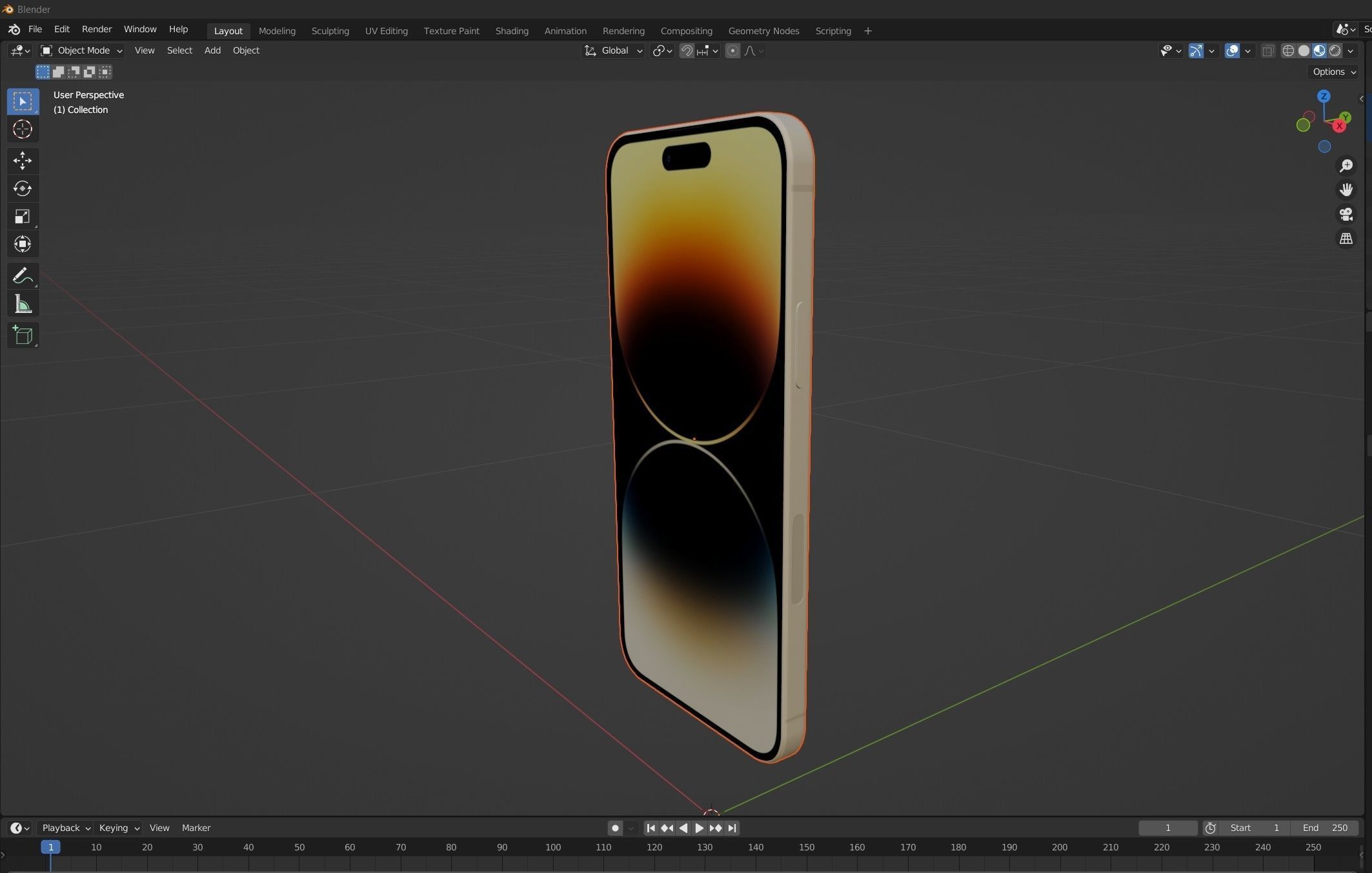
Task: Toggle viewport gizmos display
Action: [x=1196, y=50]
